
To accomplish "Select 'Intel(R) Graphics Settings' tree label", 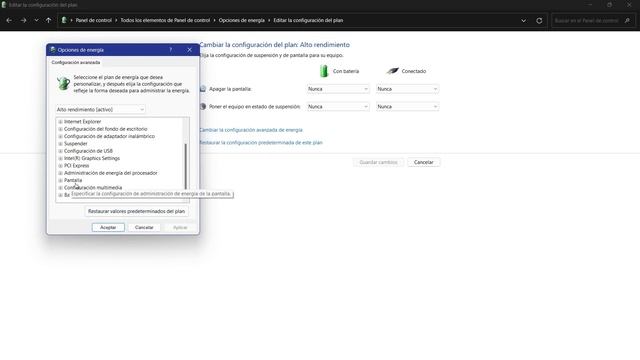I will (x=92, y=158).
